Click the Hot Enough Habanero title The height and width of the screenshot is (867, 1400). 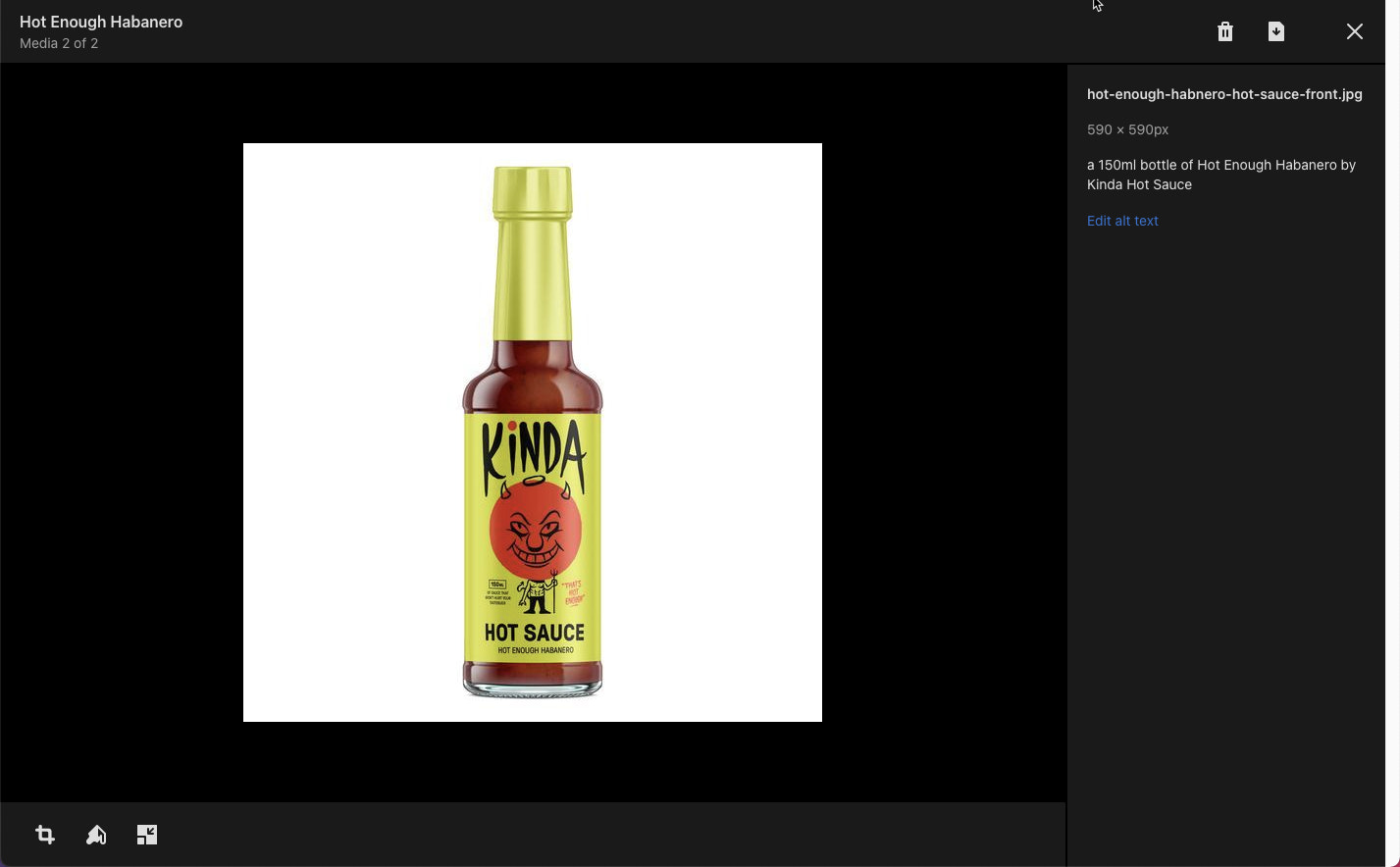101,22
